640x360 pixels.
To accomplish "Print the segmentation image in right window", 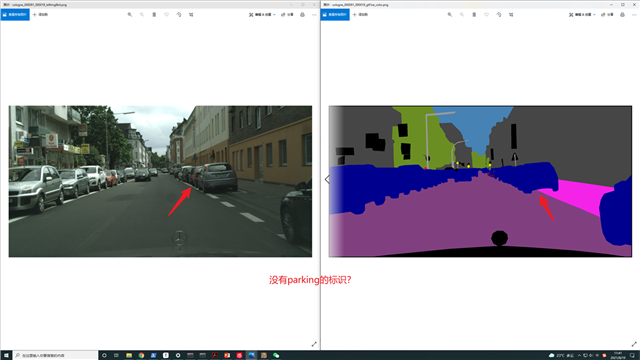I will [622, 15].
